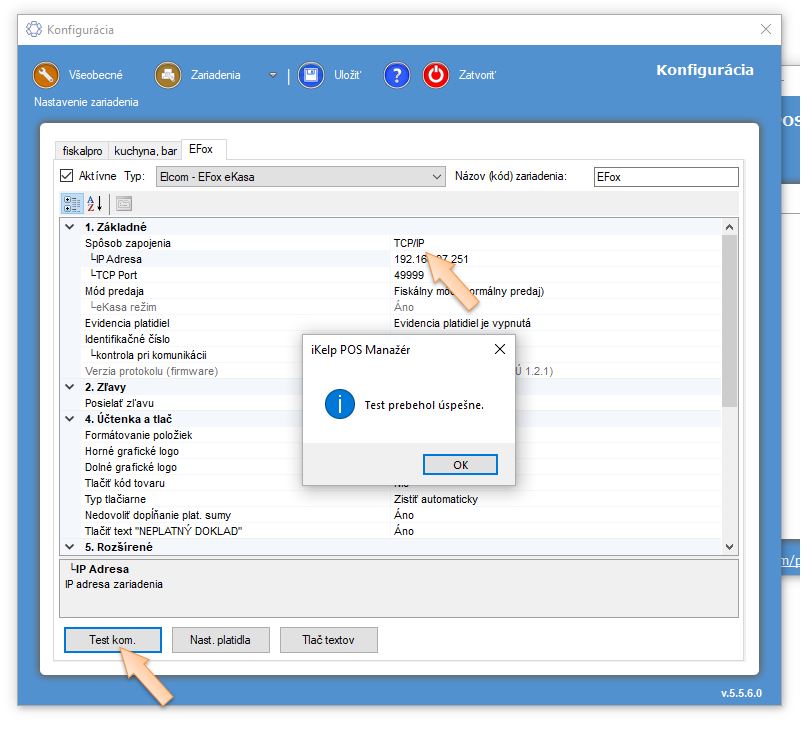Image resolution: width=809 pixels, height=732 pixels.
Task: Click the property pages icon
Action: click(124, 203)
